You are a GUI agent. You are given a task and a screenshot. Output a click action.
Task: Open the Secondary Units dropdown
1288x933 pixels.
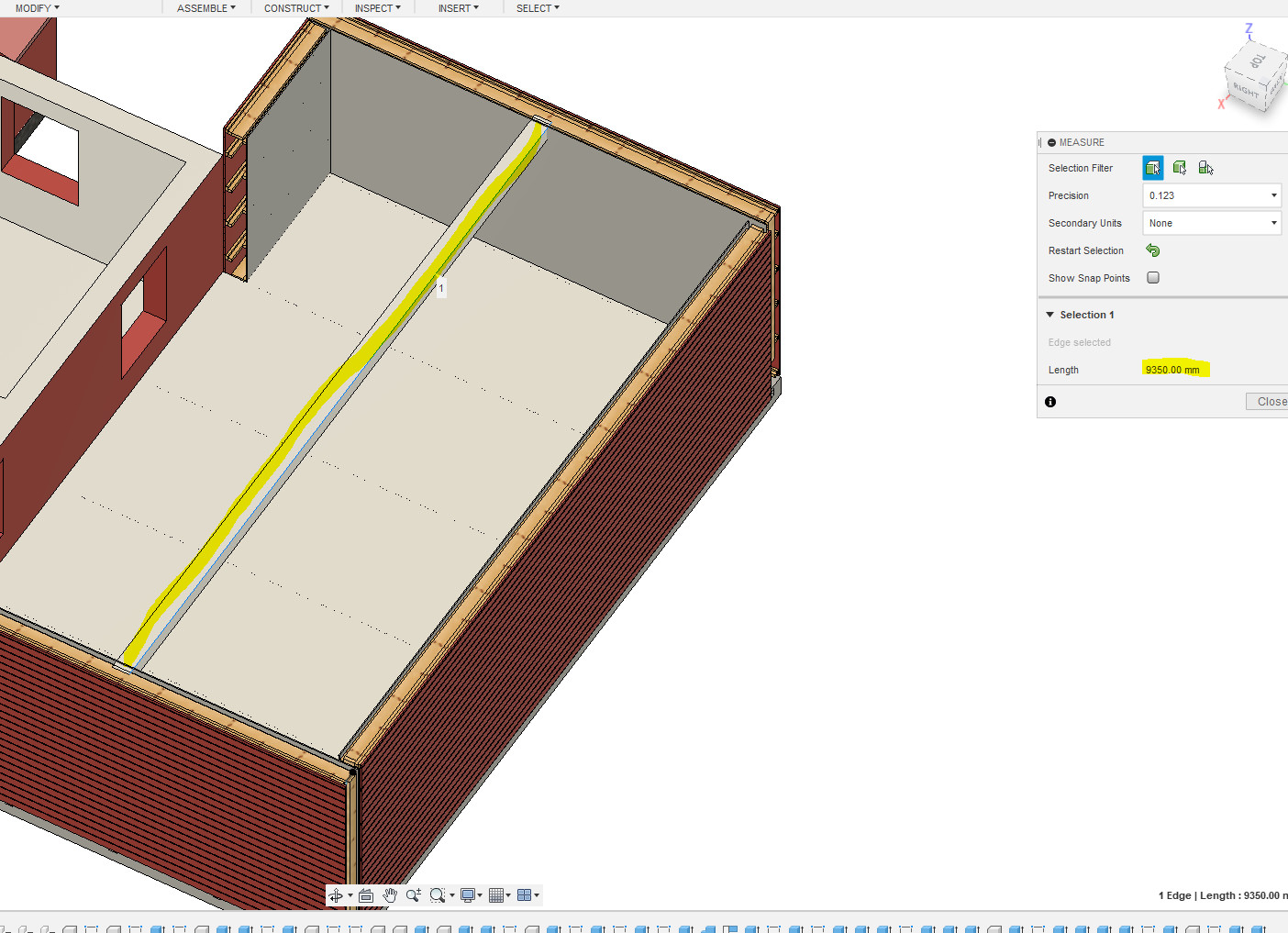coord(1211,223)
